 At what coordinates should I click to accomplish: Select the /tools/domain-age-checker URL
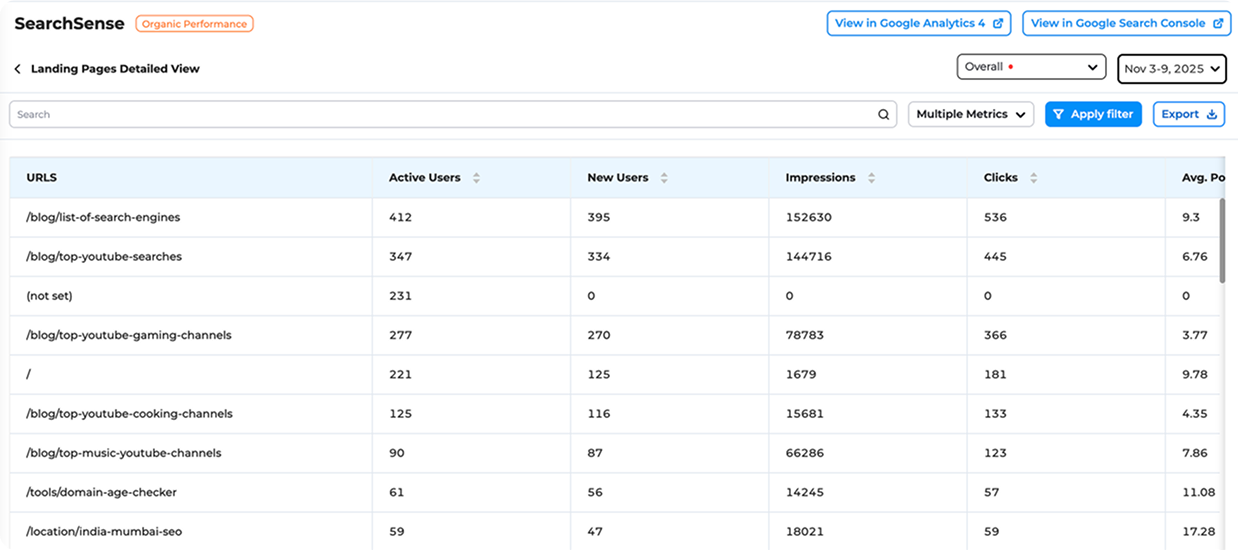(x=101, y=492)
